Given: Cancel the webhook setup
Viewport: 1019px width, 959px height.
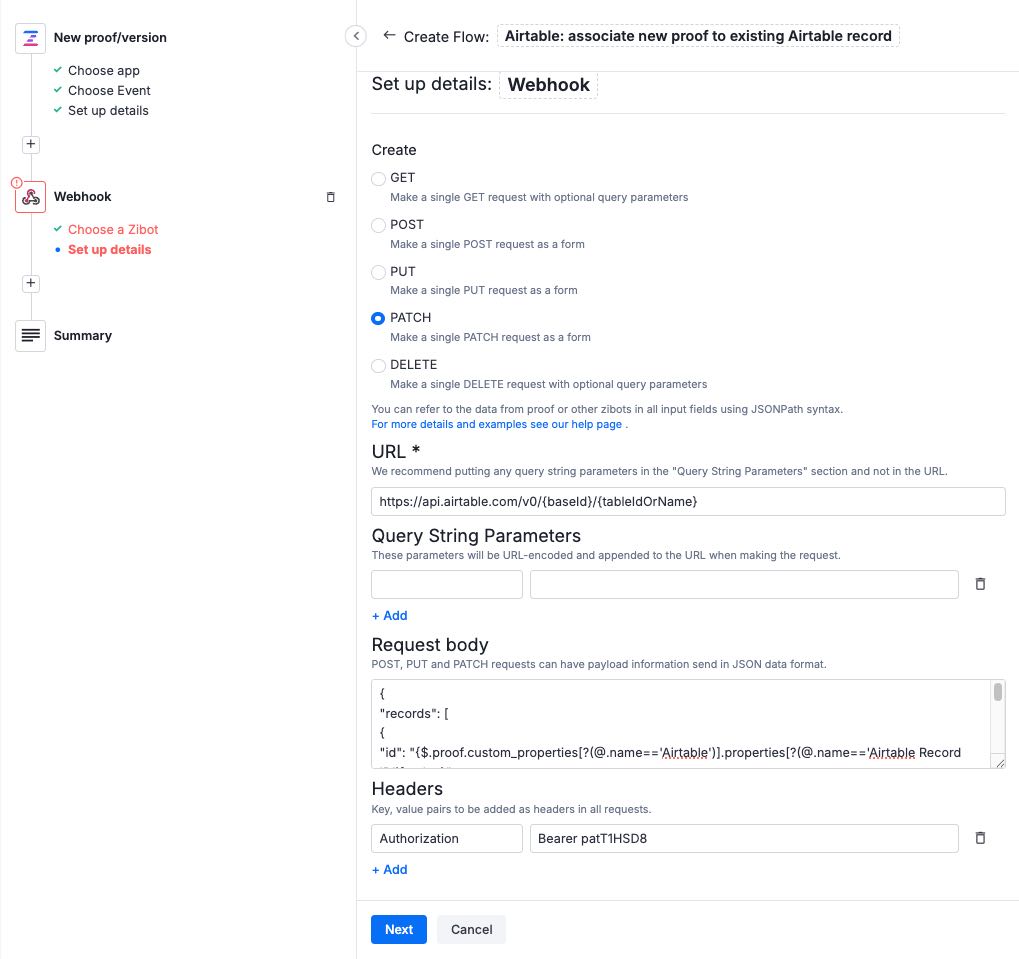Looking at the screenshot, I should pyautogui.click(x=471, y=929).
